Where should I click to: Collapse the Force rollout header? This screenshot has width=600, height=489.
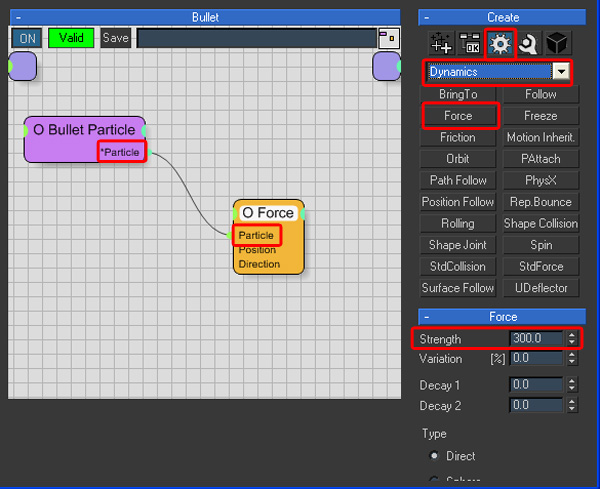pos(502,316)
